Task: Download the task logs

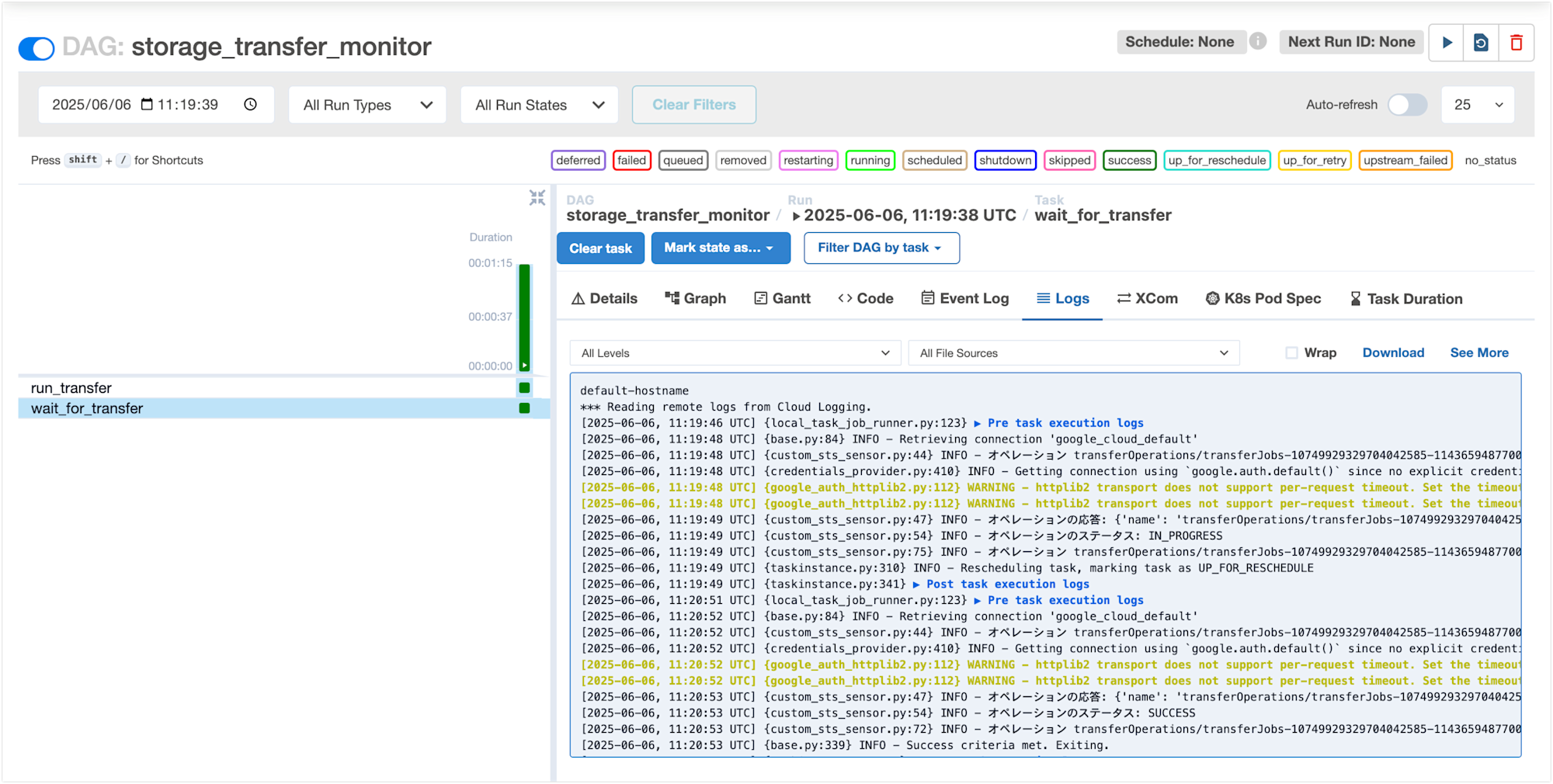Action: point(1393,352)
